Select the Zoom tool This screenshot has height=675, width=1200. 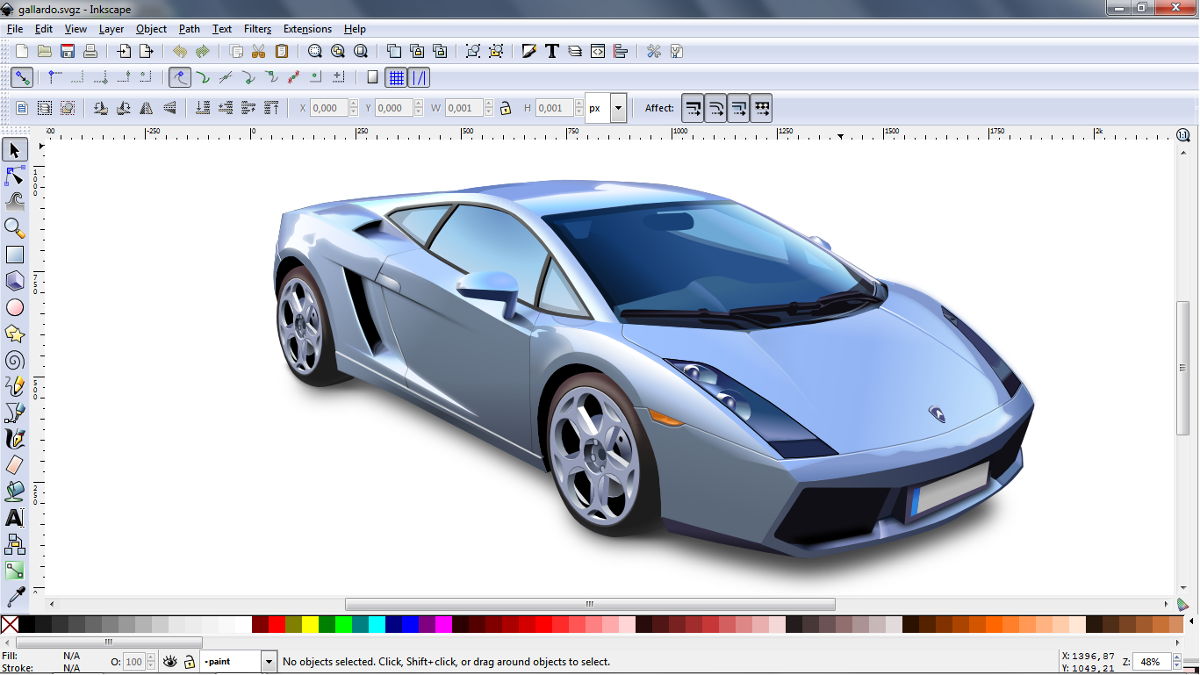pos(14,228)
